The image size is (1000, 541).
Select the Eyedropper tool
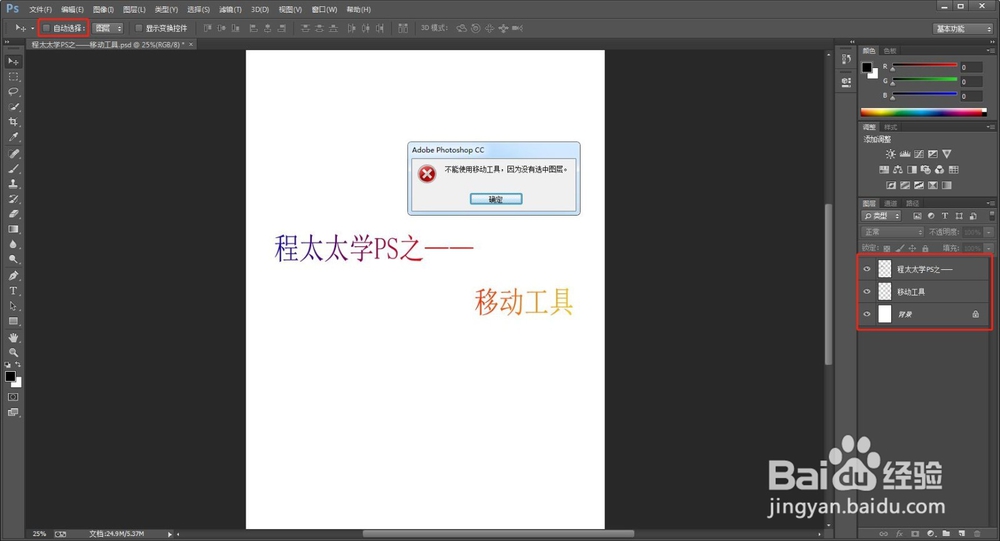coord(13,137)
